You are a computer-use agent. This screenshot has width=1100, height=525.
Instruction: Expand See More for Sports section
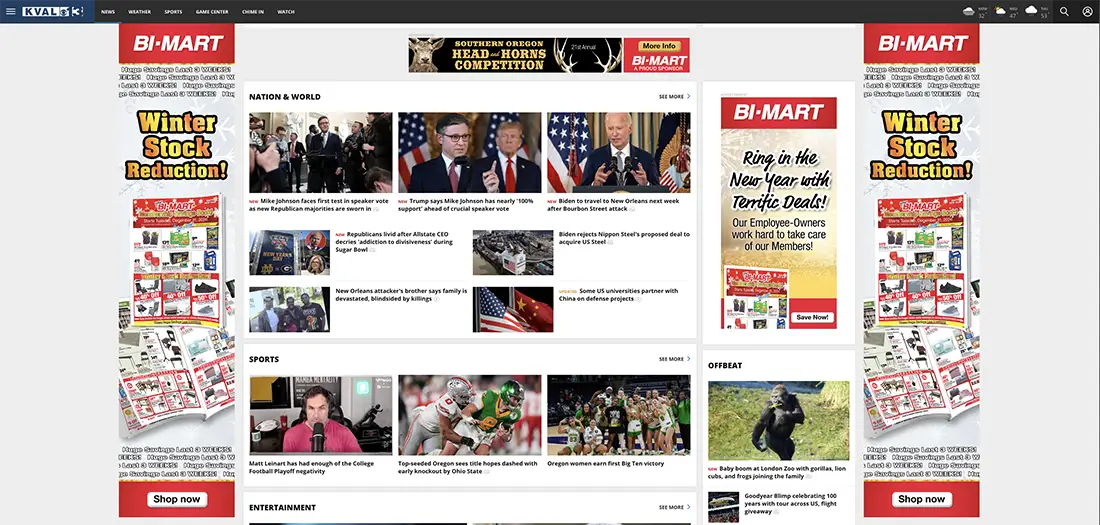pyautogui.click(x=674, y=359)
